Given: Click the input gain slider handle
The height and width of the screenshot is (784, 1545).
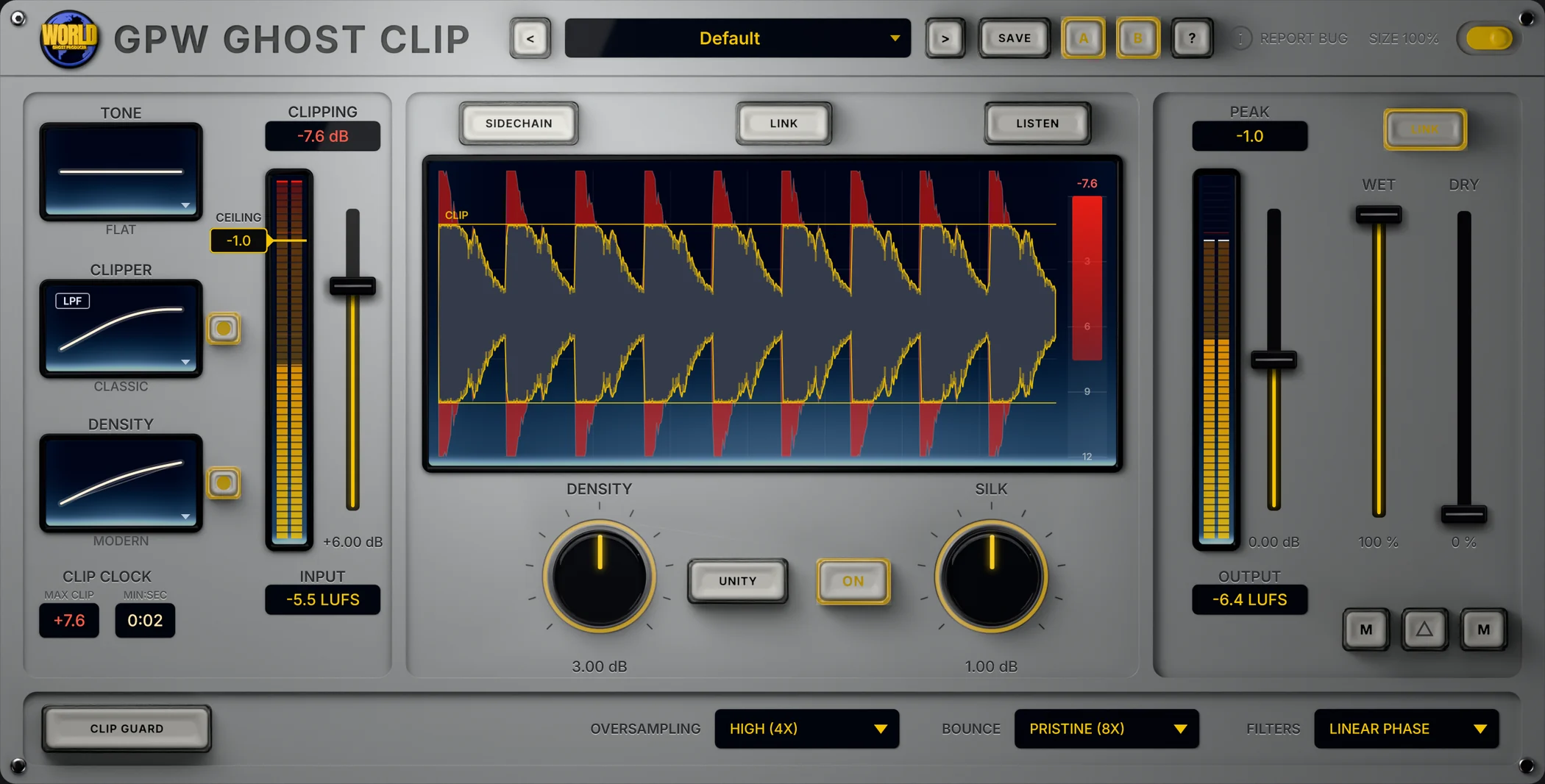Looking at the screenshot, I should (x=352, y=286).
